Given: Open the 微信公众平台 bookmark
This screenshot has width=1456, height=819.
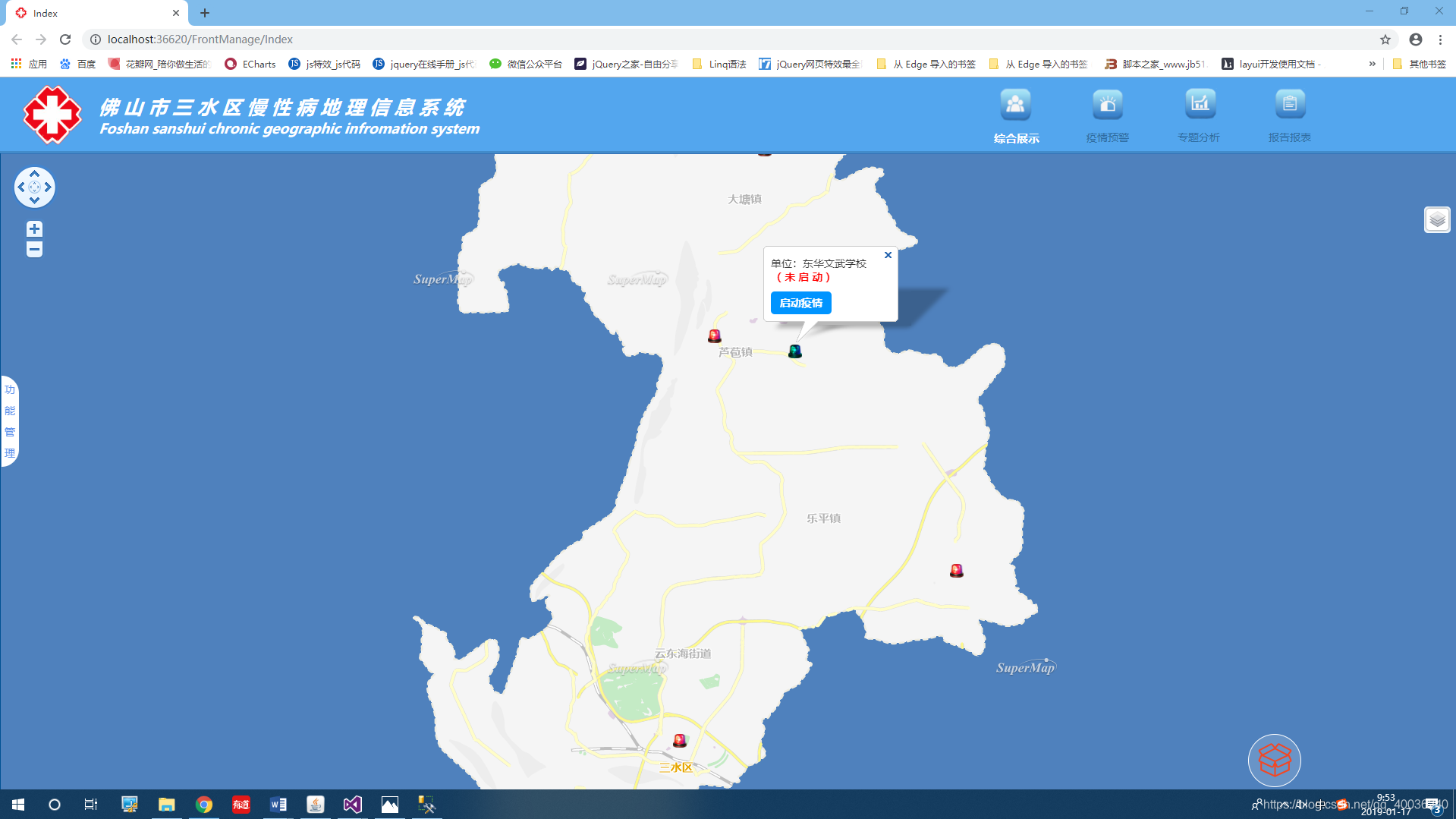Looking at the screenshot, I should tap(526, 64).
